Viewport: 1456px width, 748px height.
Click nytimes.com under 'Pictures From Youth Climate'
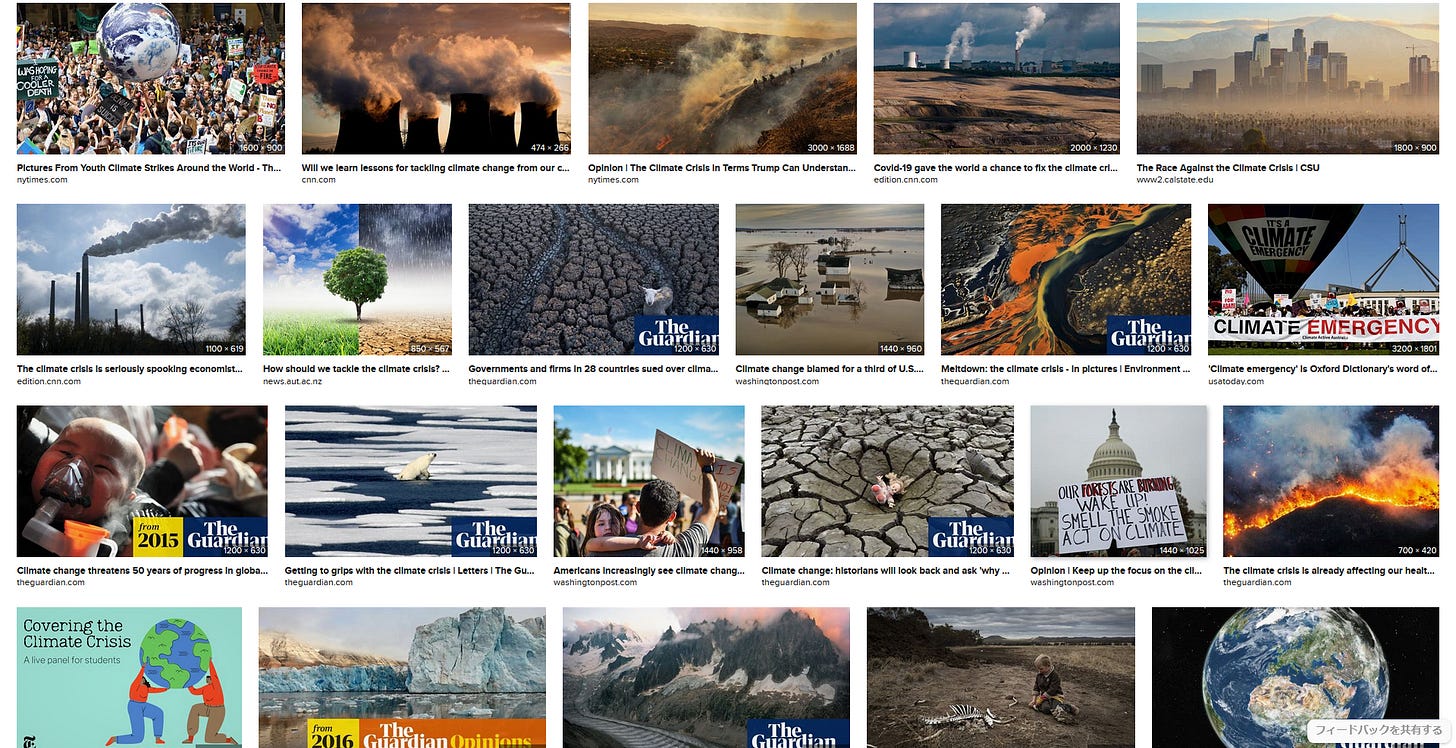42,180
